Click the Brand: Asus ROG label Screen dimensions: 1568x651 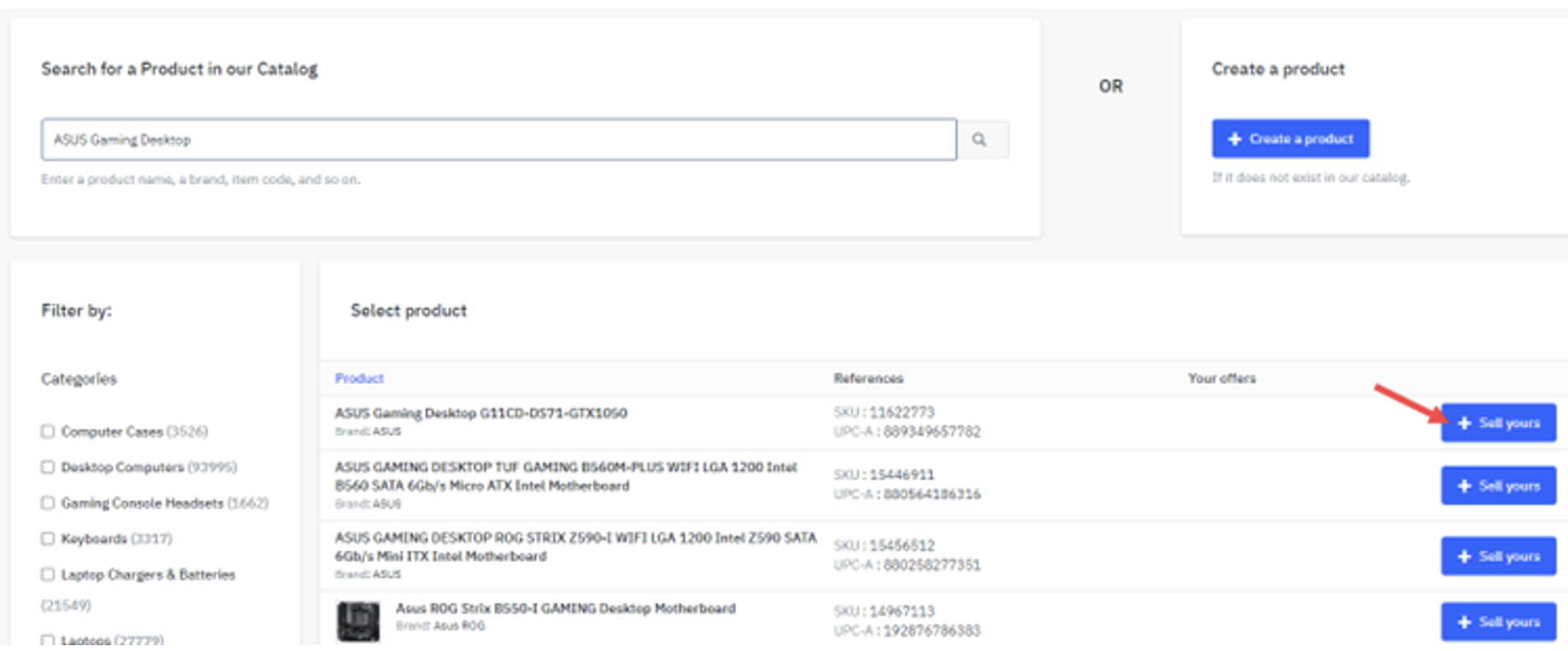[441, 626]
